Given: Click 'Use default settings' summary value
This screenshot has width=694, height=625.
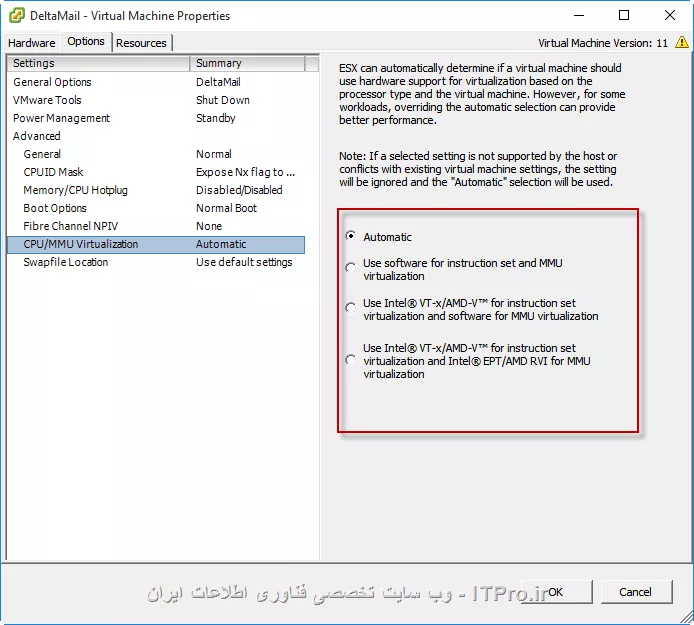Looking at the screenshot, I should click(244, 262).
